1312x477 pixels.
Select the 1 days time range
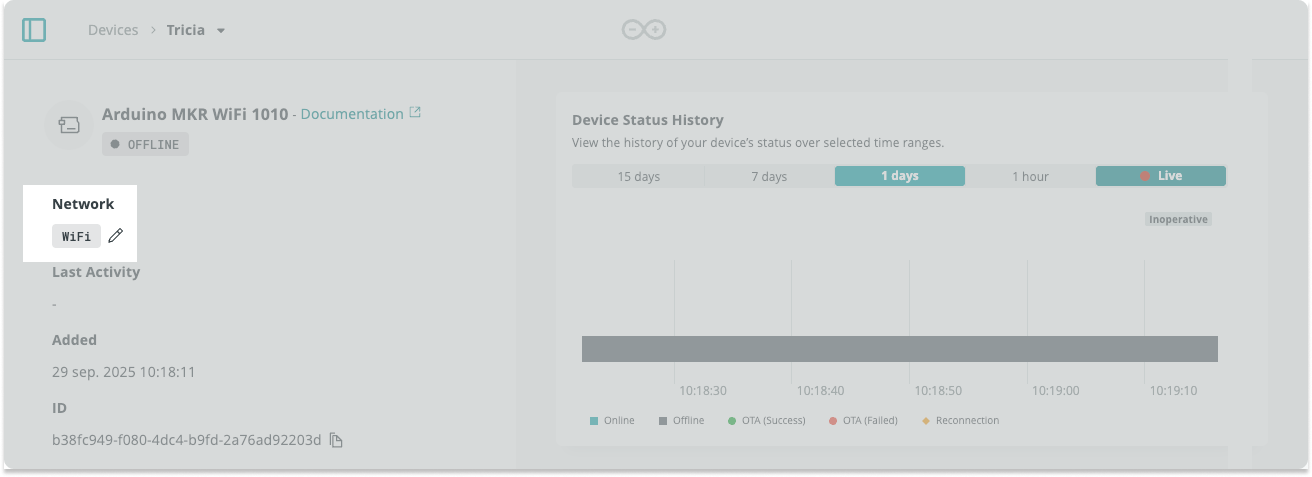point(899,176)
